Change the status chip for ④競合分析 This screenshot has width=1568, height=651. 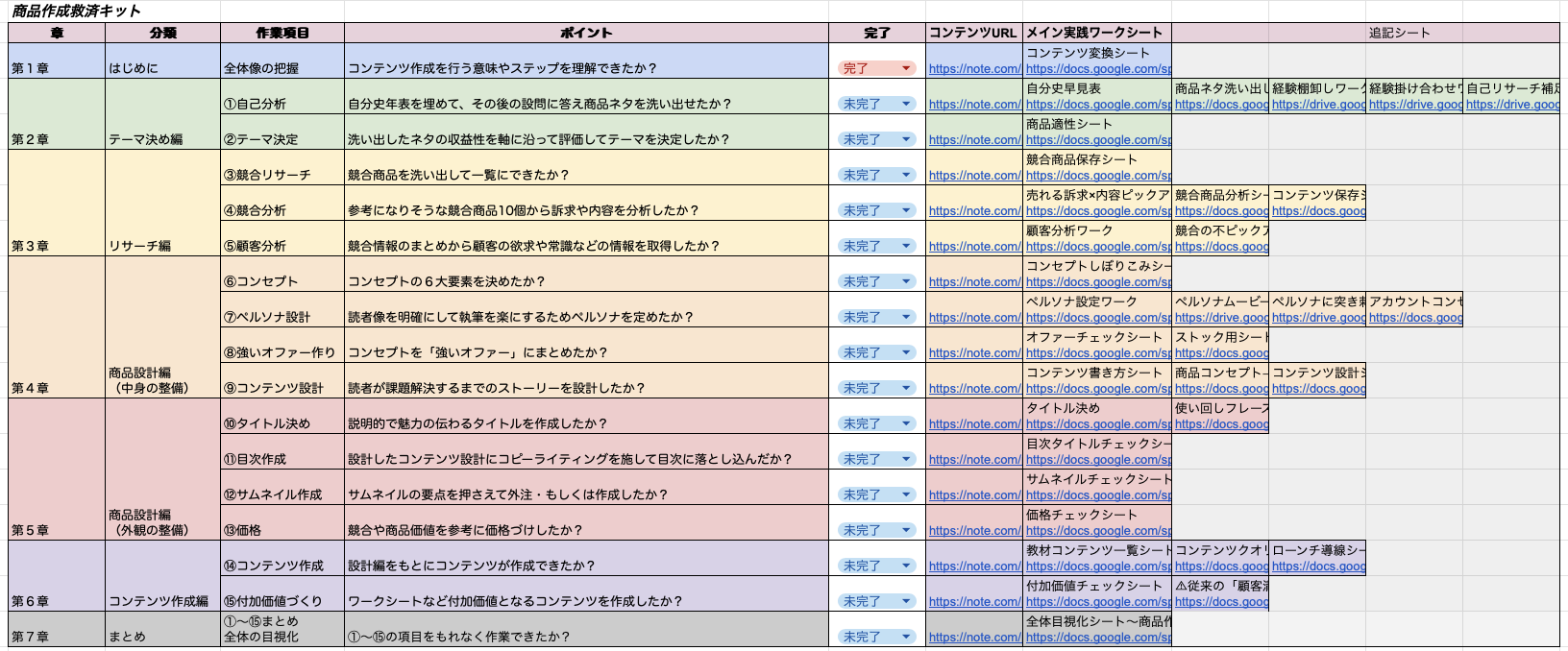coord(876,210)
